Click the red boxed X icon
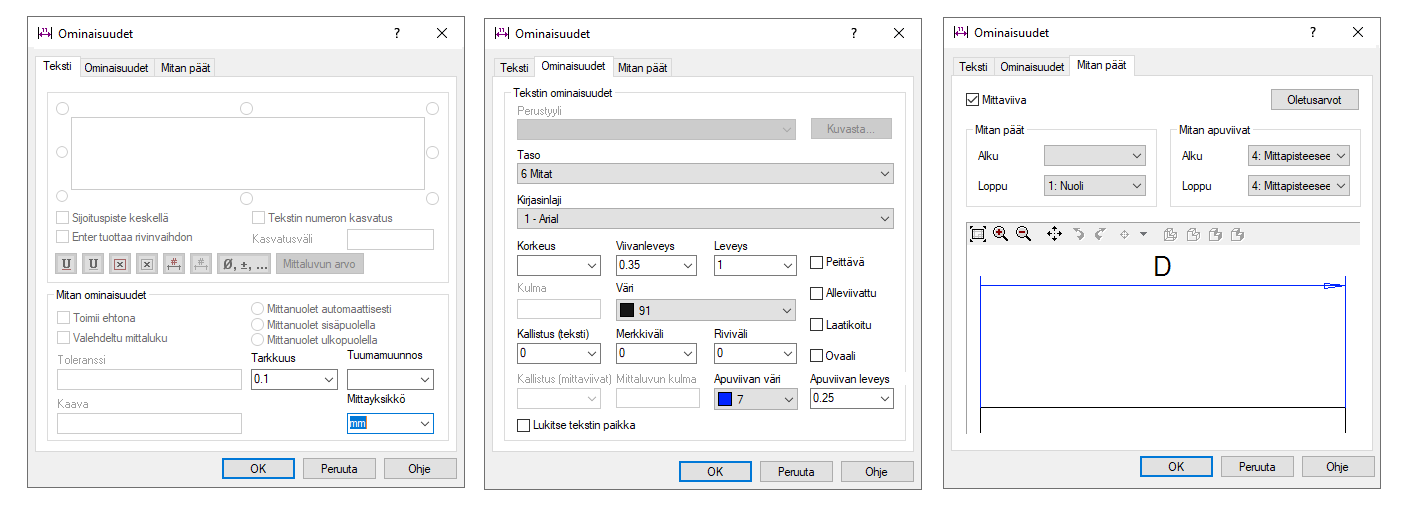This screenshot has height=514, width=1404. (x=120, y=264)
